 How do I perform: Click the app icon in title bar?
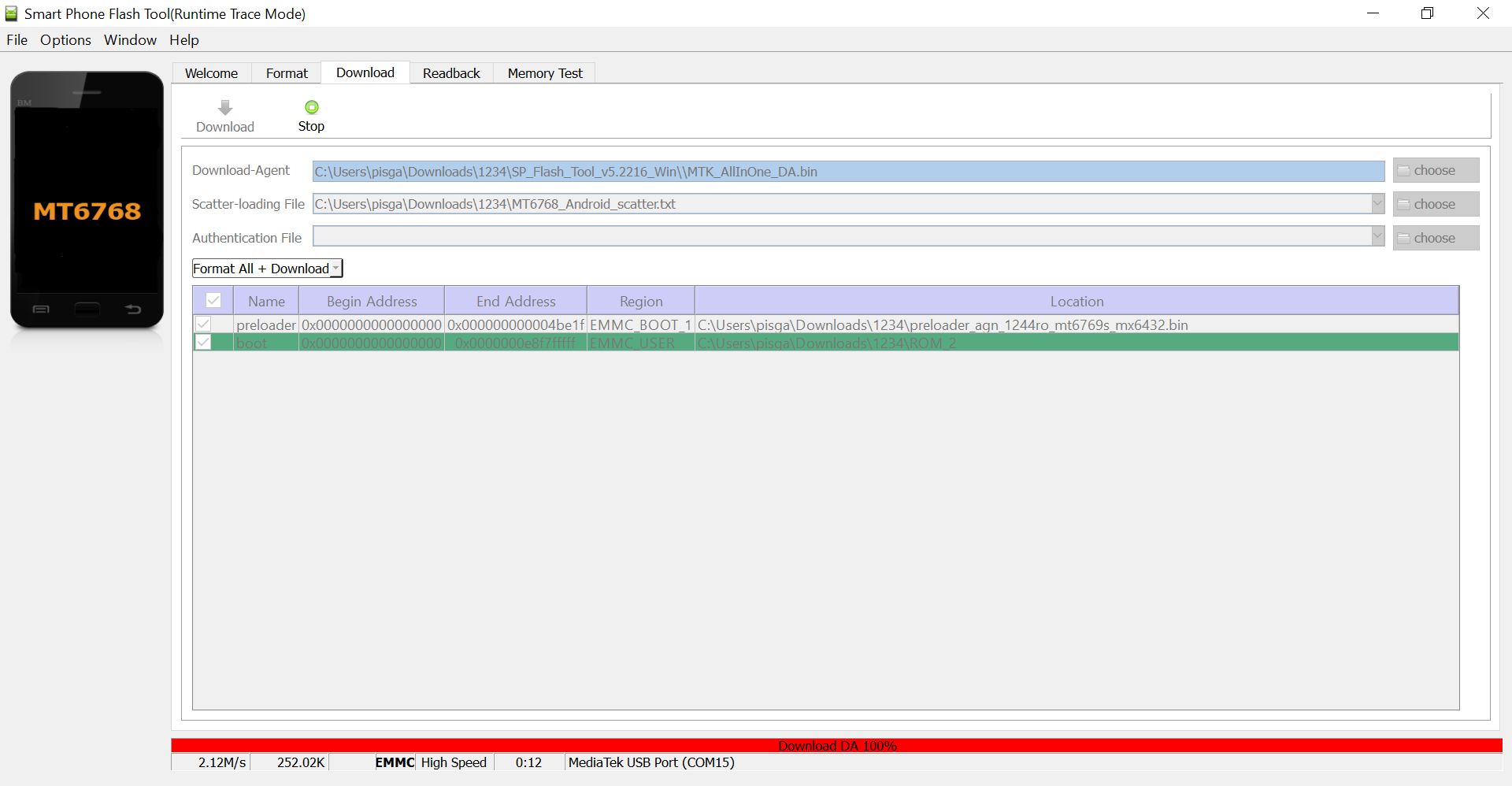pos(11,13)
